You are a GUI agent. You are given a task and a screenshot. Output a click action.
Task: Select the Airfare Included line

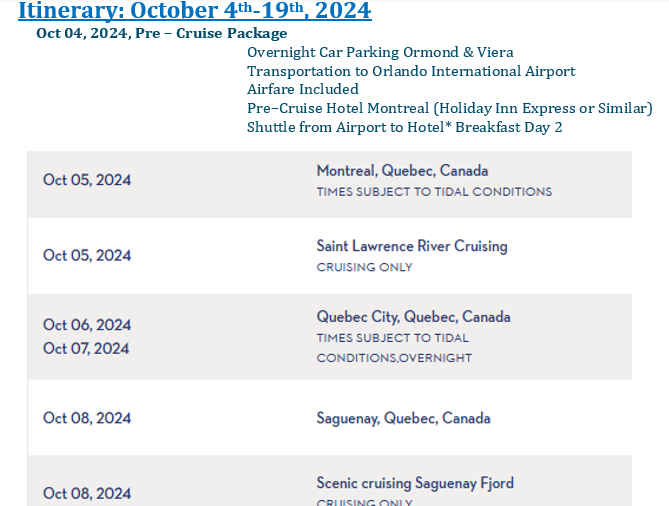302,89
